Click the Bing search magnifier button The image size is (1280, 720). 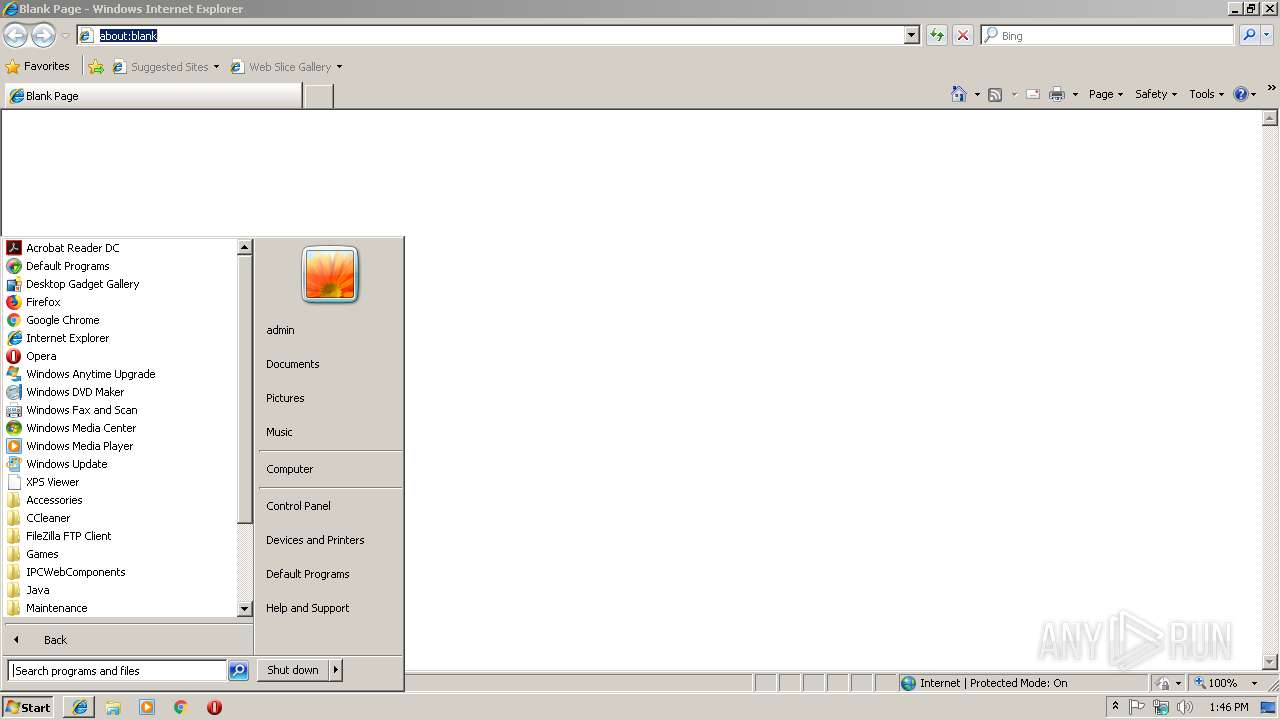(1249, 35)
